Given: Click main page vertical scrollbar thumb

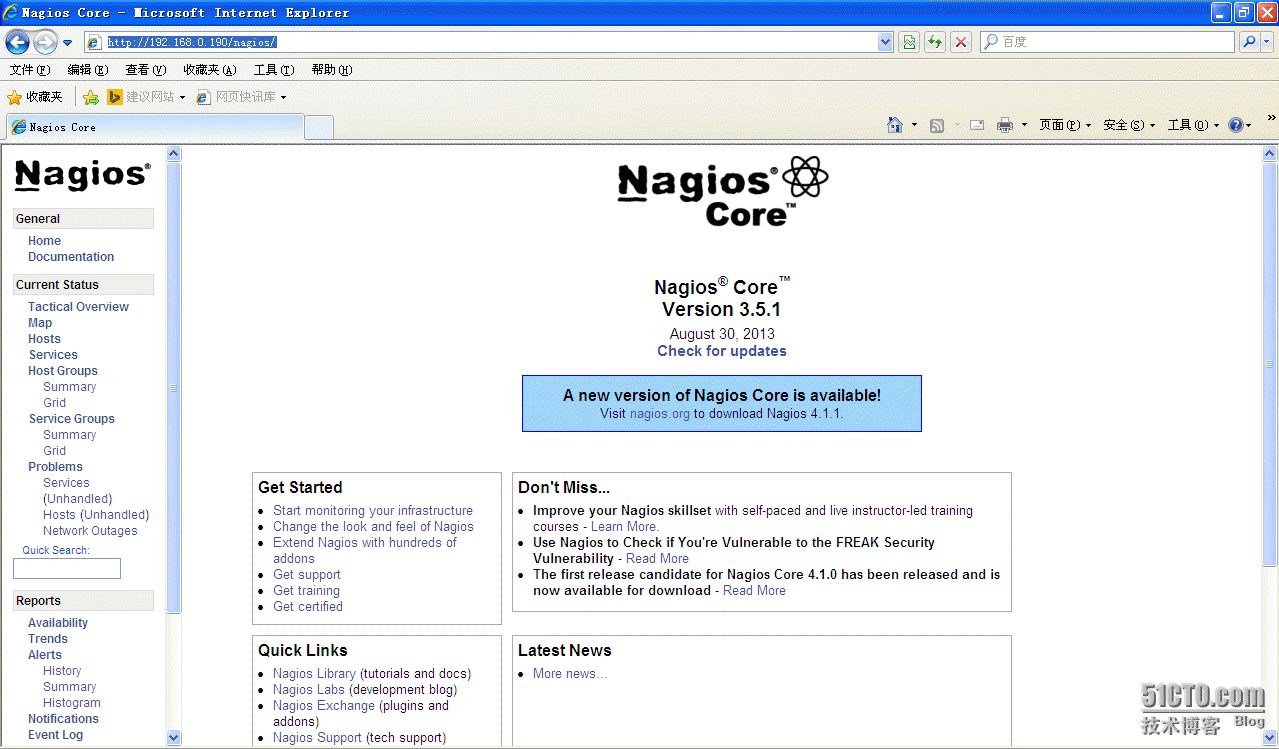Looking at the screenshot, I should (x=1270, y=365).
